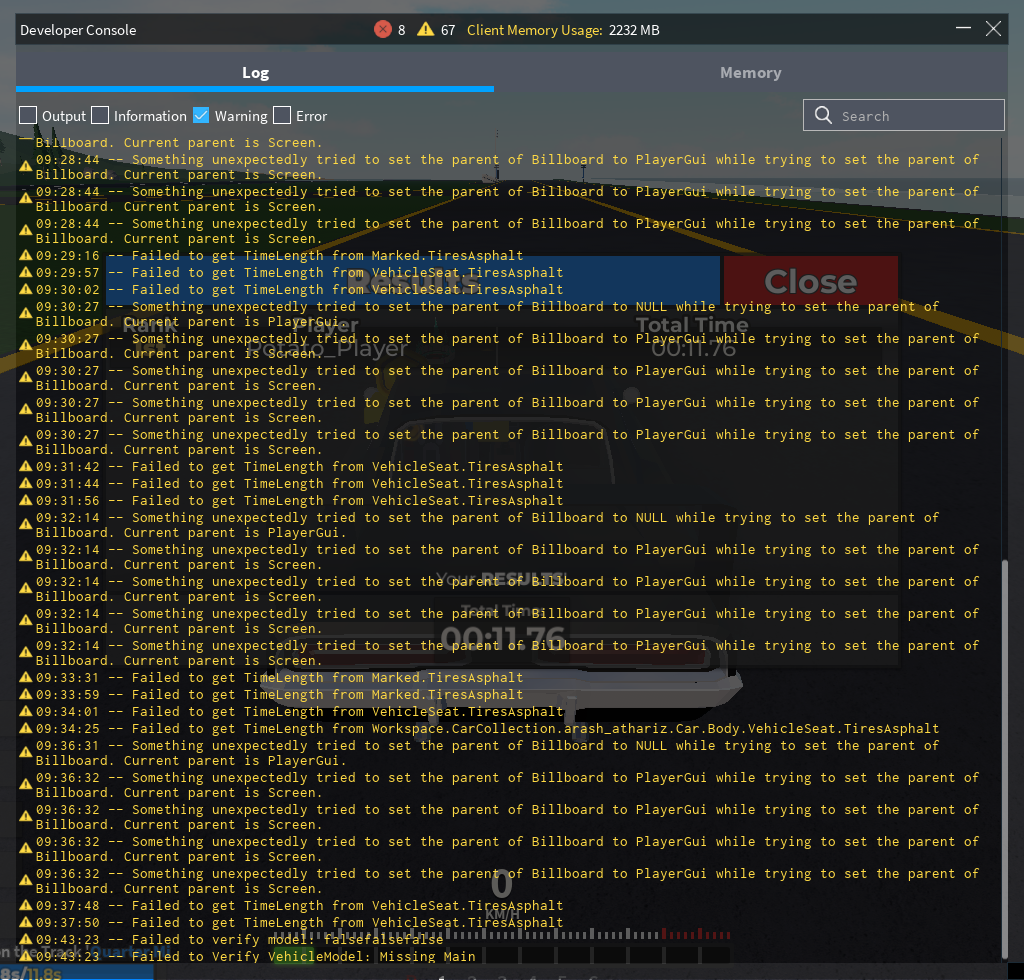Click the red error count icon
1024x980 pixels.
click(x=383, y=29)
